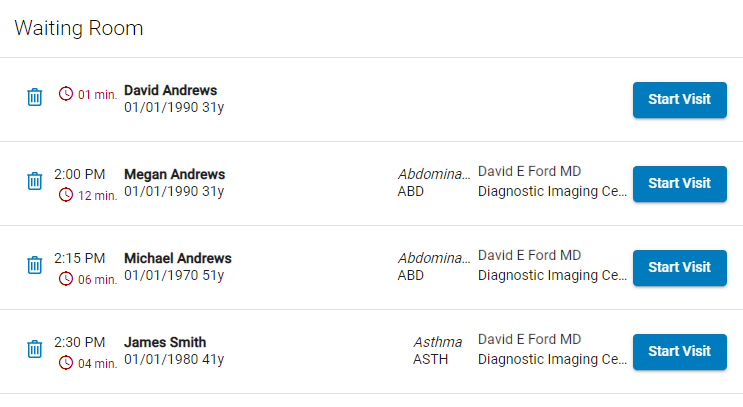Click clock icon beside 04 min.
This screenshot has width=743, height=407.
(x=66, y=363)
